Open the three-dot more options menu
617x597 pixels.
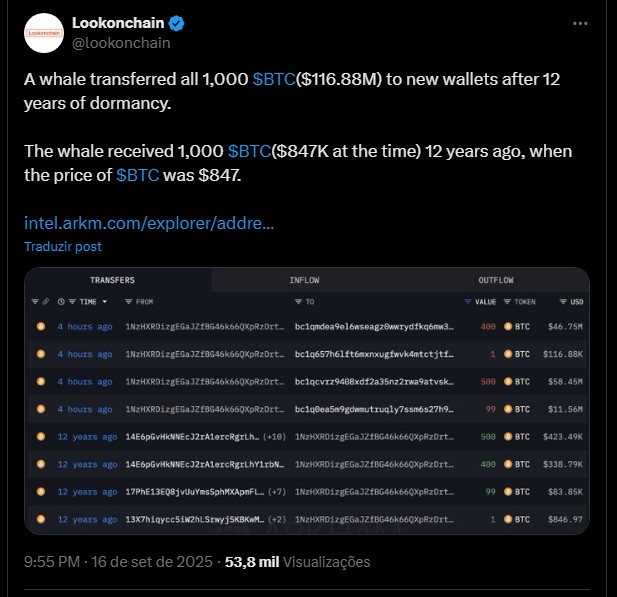(x=580, y=24)
